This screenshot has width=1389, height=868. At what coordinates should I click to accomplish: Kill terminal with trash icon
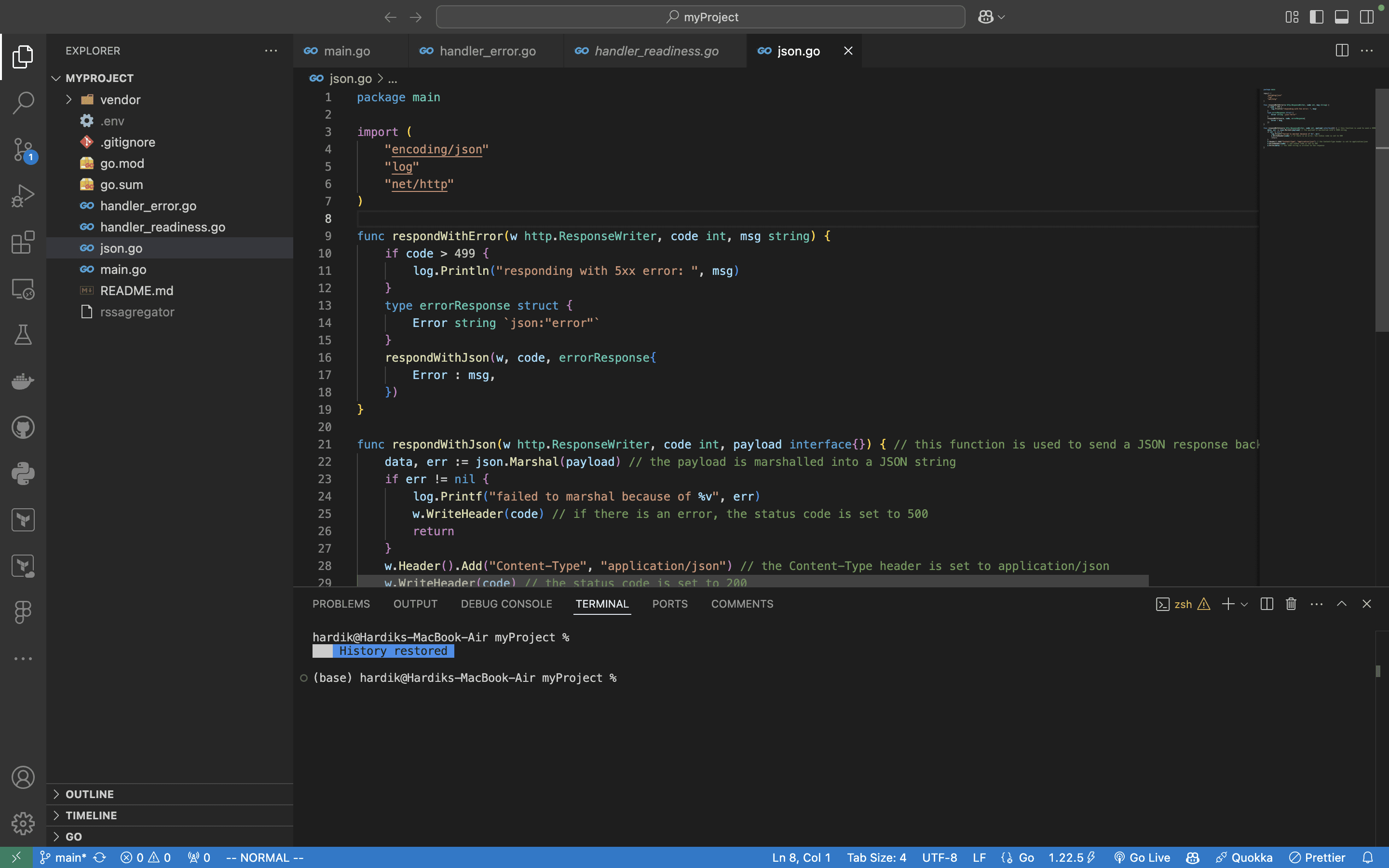pyautogui.click(x=1291, y=604)
